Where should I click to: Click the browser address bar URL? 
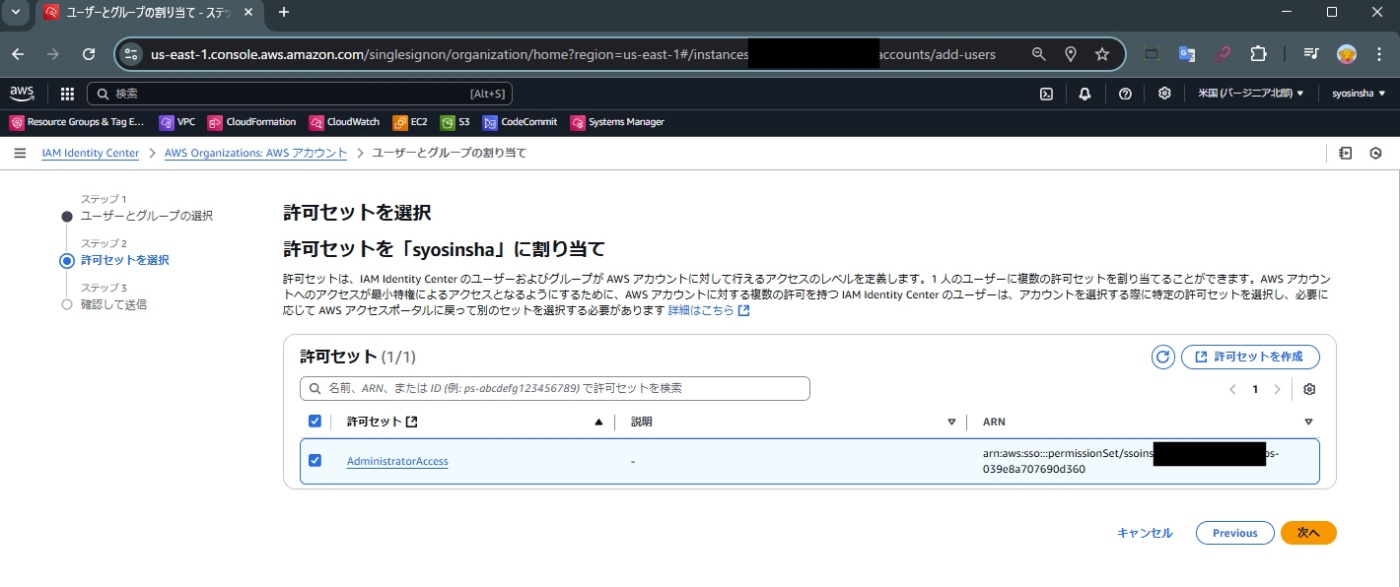click(x=573, y=54)
